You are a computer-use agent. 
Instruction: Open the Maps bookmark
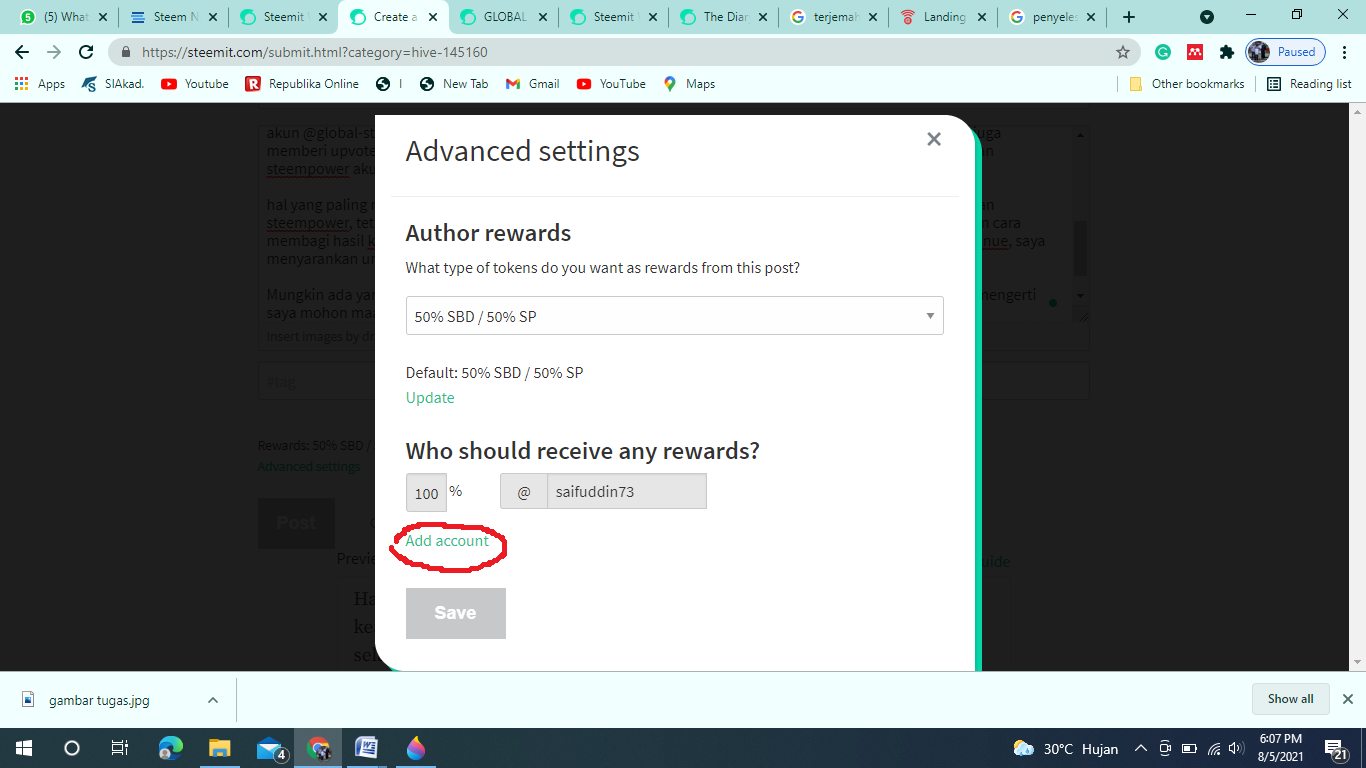tap(689, 84)
